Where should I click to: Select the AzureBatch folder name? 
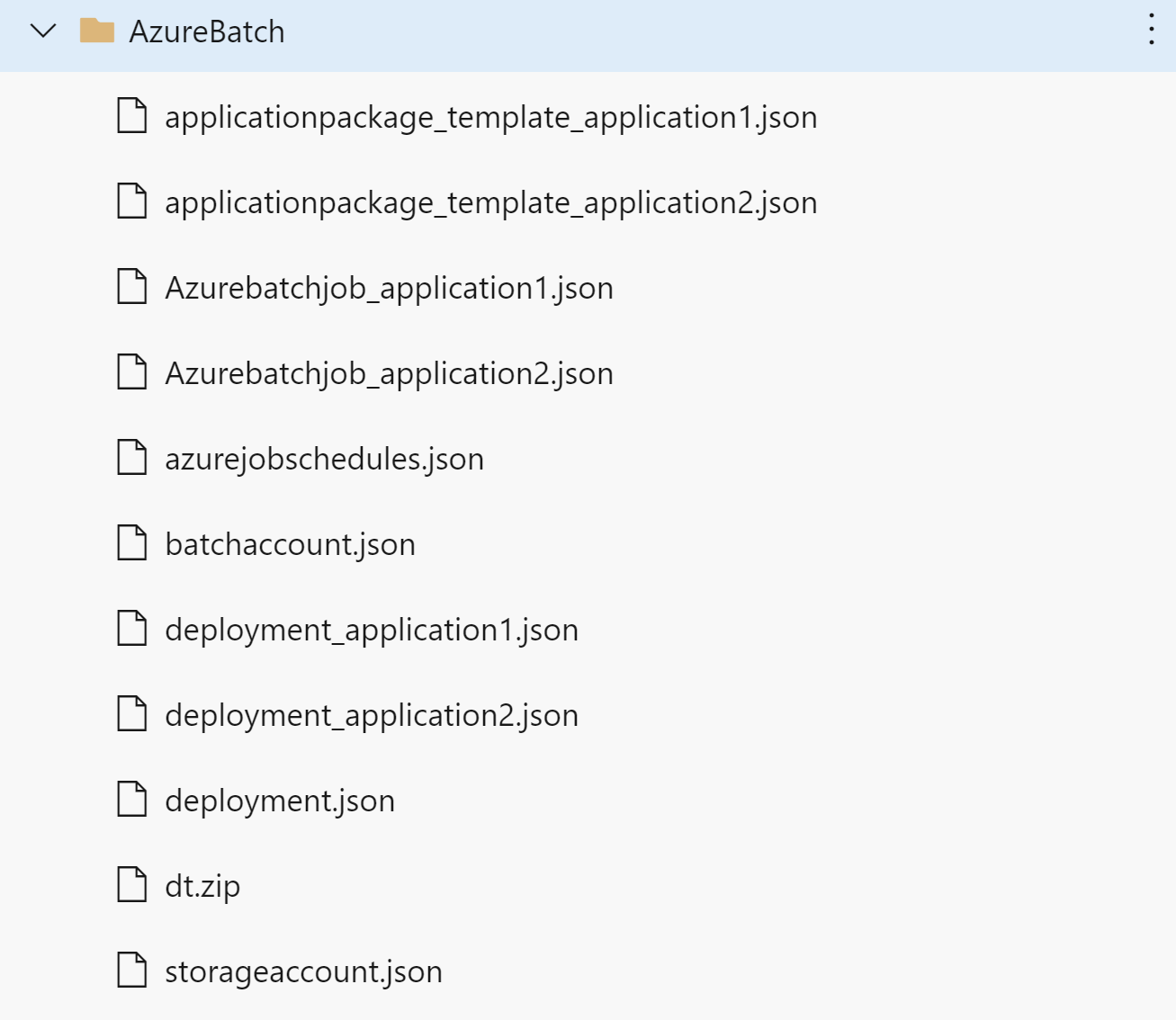207,31
